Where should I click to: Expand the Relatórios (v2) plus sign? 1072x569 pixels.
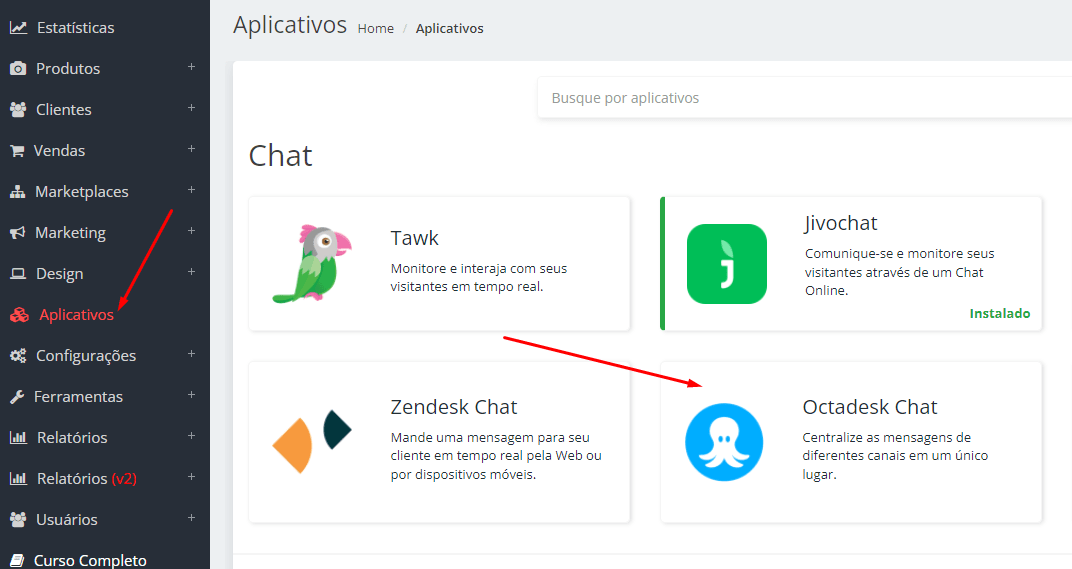tap(191, 477)
